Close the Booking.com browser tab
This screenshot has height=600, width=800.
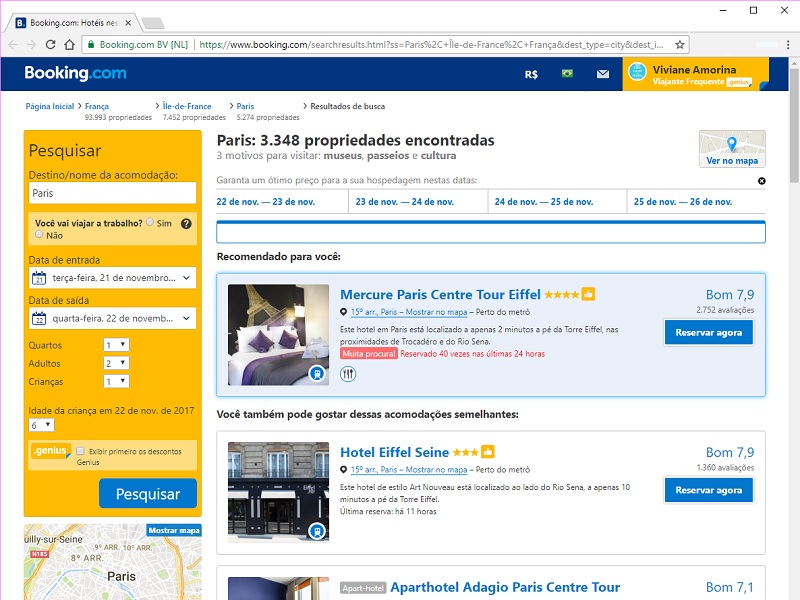[128, 23]
